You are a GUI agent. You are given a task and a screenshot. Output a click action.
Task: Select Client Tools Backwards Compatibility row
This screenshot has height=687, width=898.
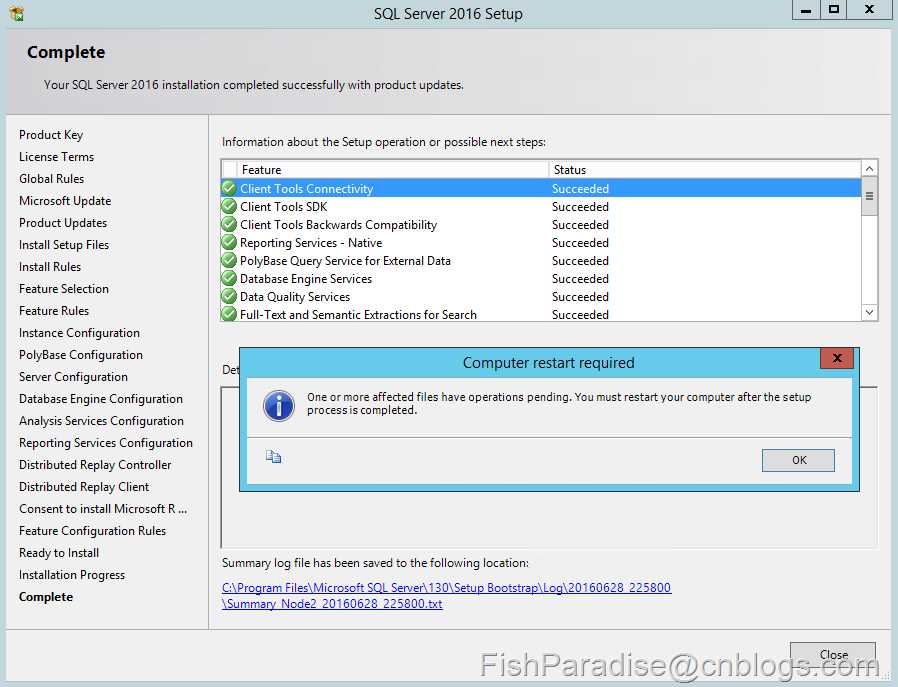[x=541, y=224]
